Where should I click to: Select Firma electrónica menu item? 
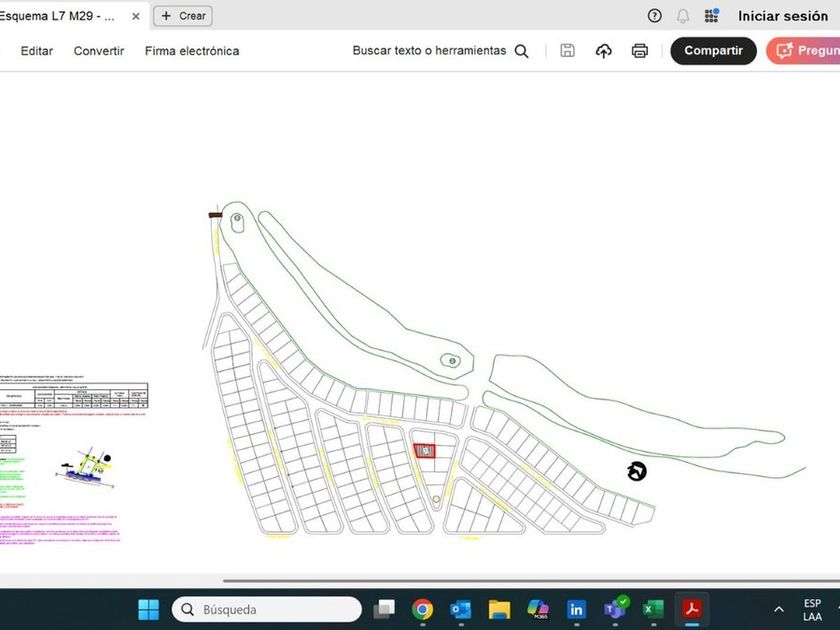click(192, 51)
